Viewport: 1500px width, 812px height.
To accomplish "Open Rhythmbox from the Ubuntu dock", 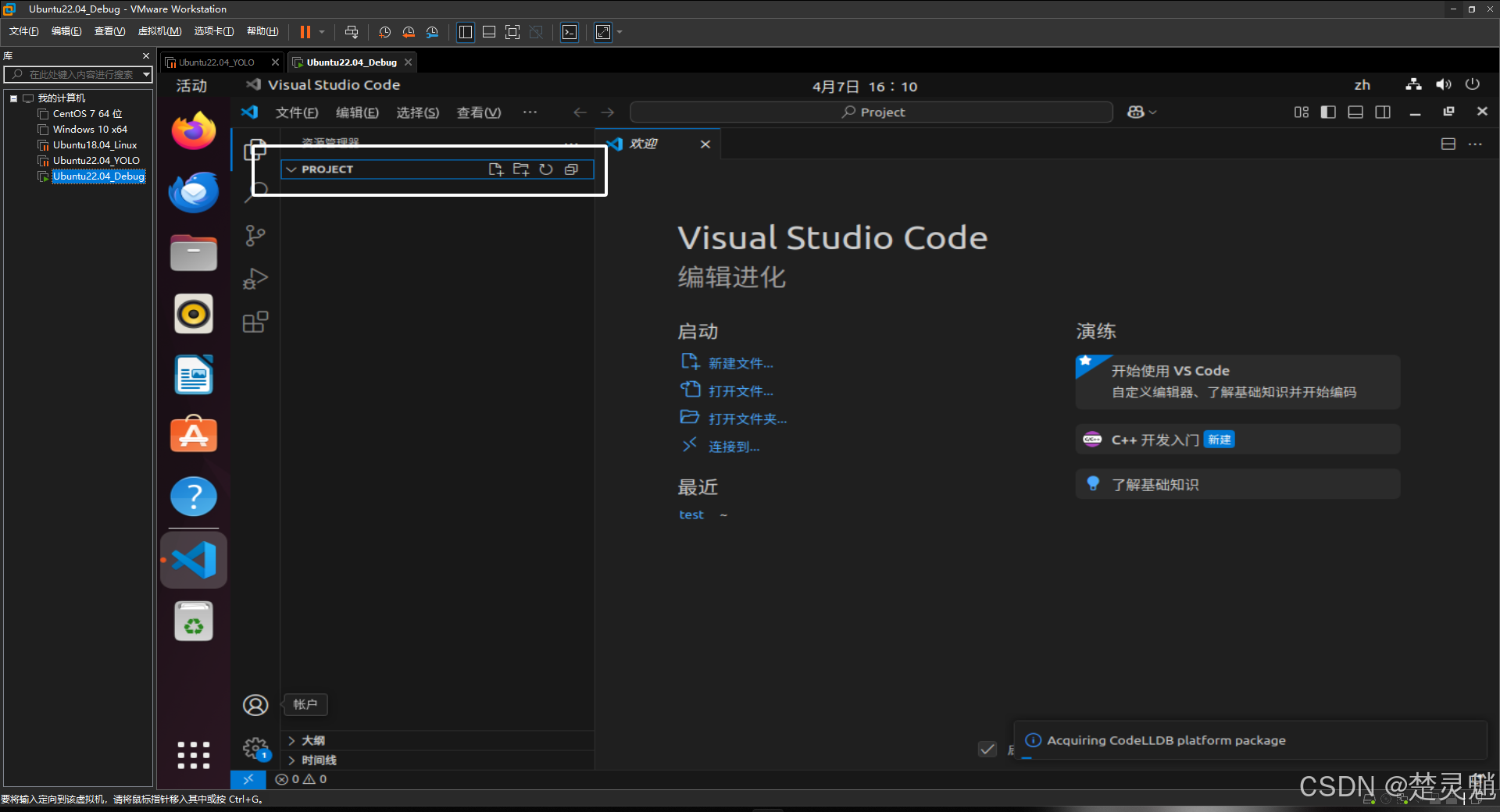I will (x=194, y=314).
